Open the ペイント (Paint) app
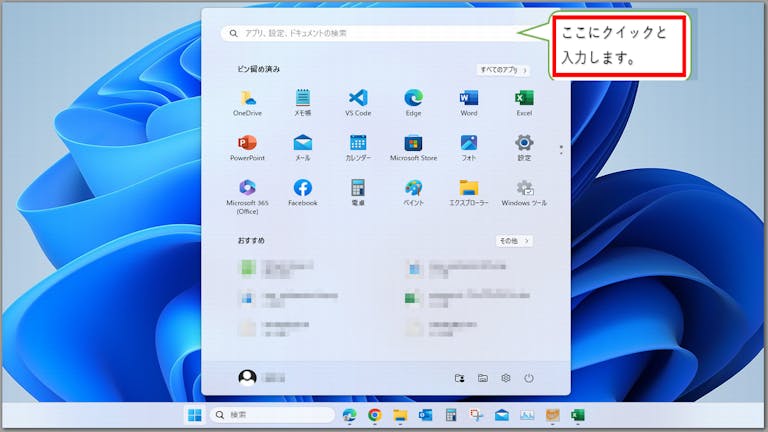Viewport: 768px width, 432px height. coord(413,193)
